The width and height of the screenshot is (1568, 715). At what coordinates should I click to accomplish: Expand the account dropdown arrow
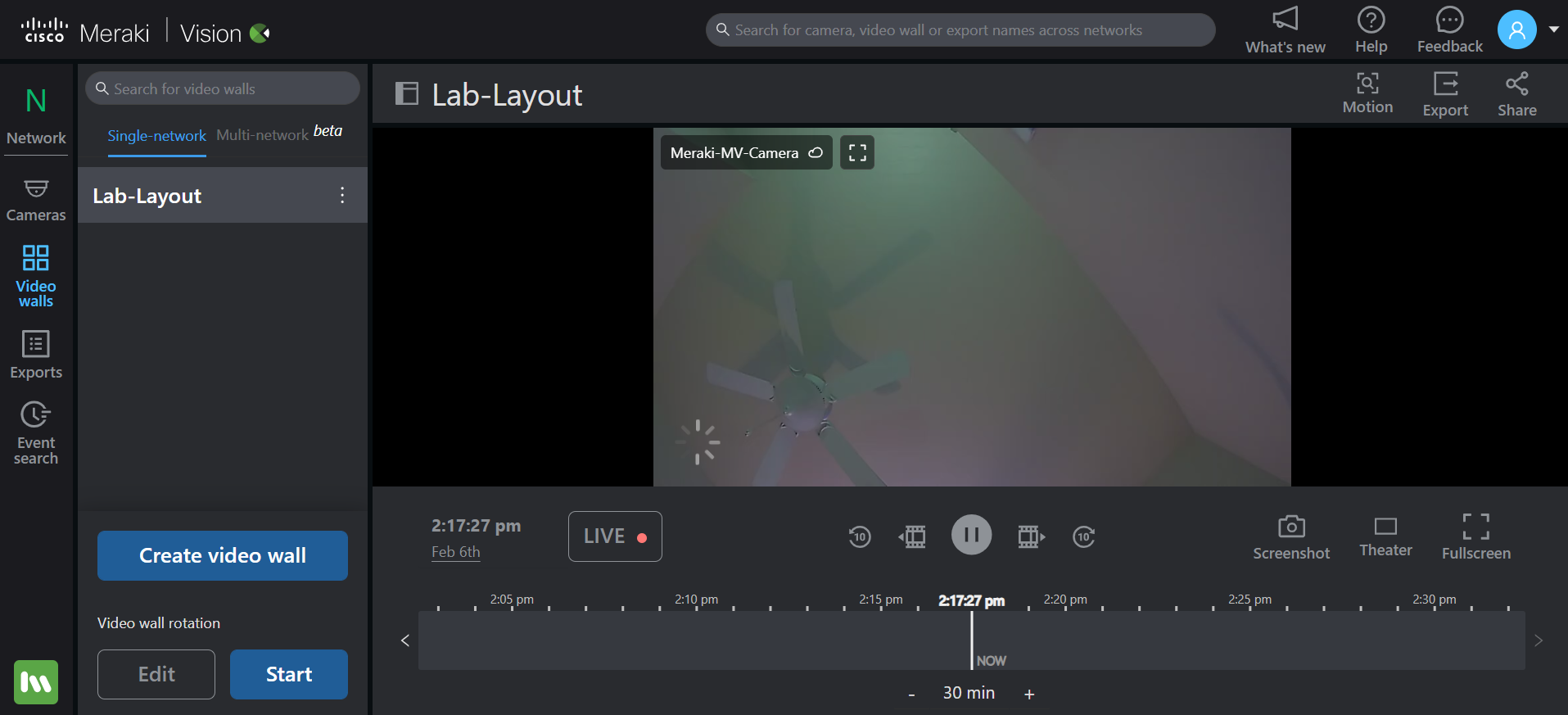pyautogui.click(x=1553, y=29)
